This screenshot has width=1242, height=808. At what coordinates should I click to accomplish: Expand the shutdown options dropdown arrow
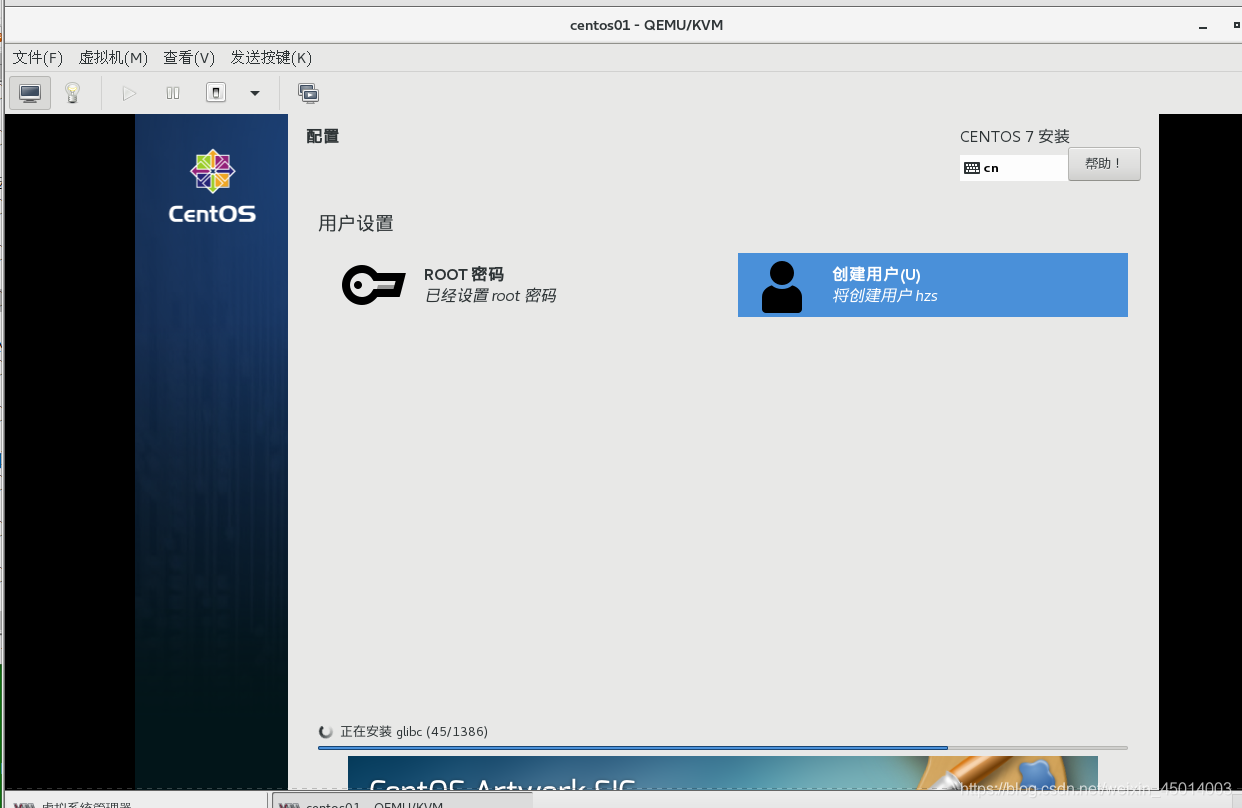click(255, 93)
